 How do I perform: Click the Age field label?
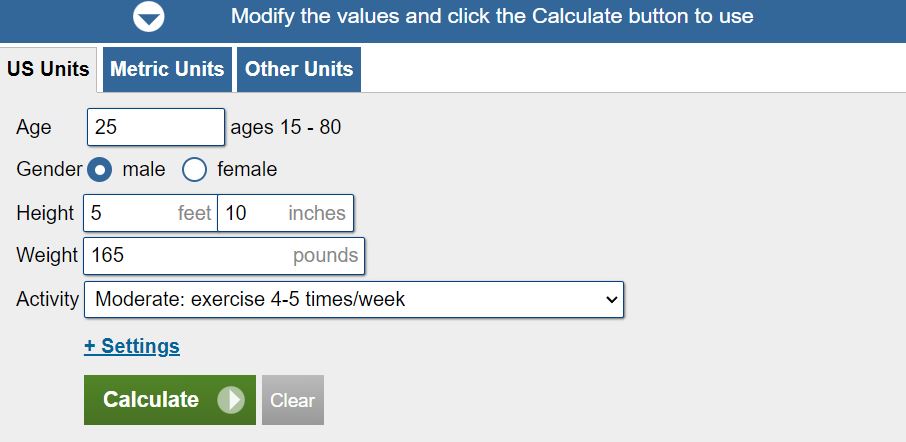click(x=34, y=128)
